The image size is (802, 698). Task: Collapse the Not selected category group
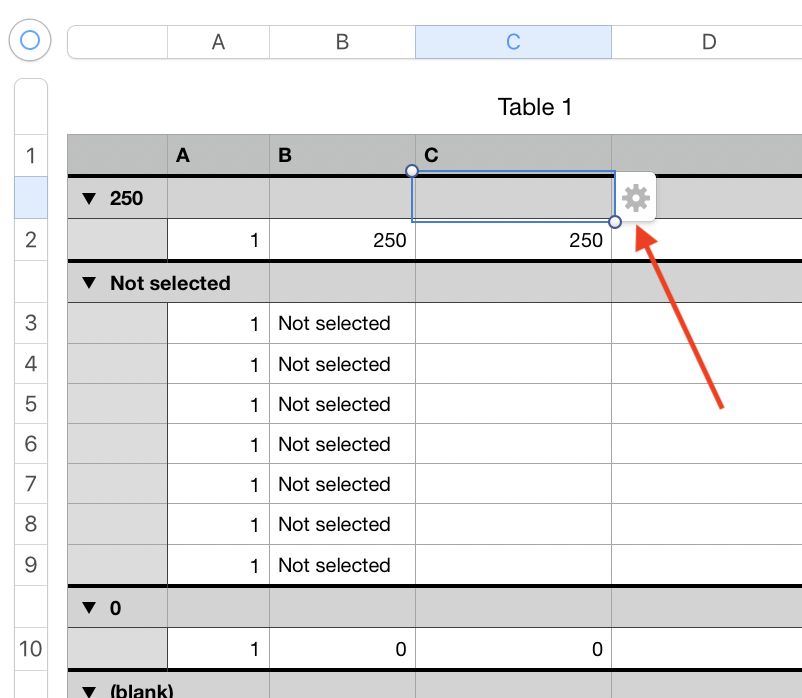[x=90, y=284]
